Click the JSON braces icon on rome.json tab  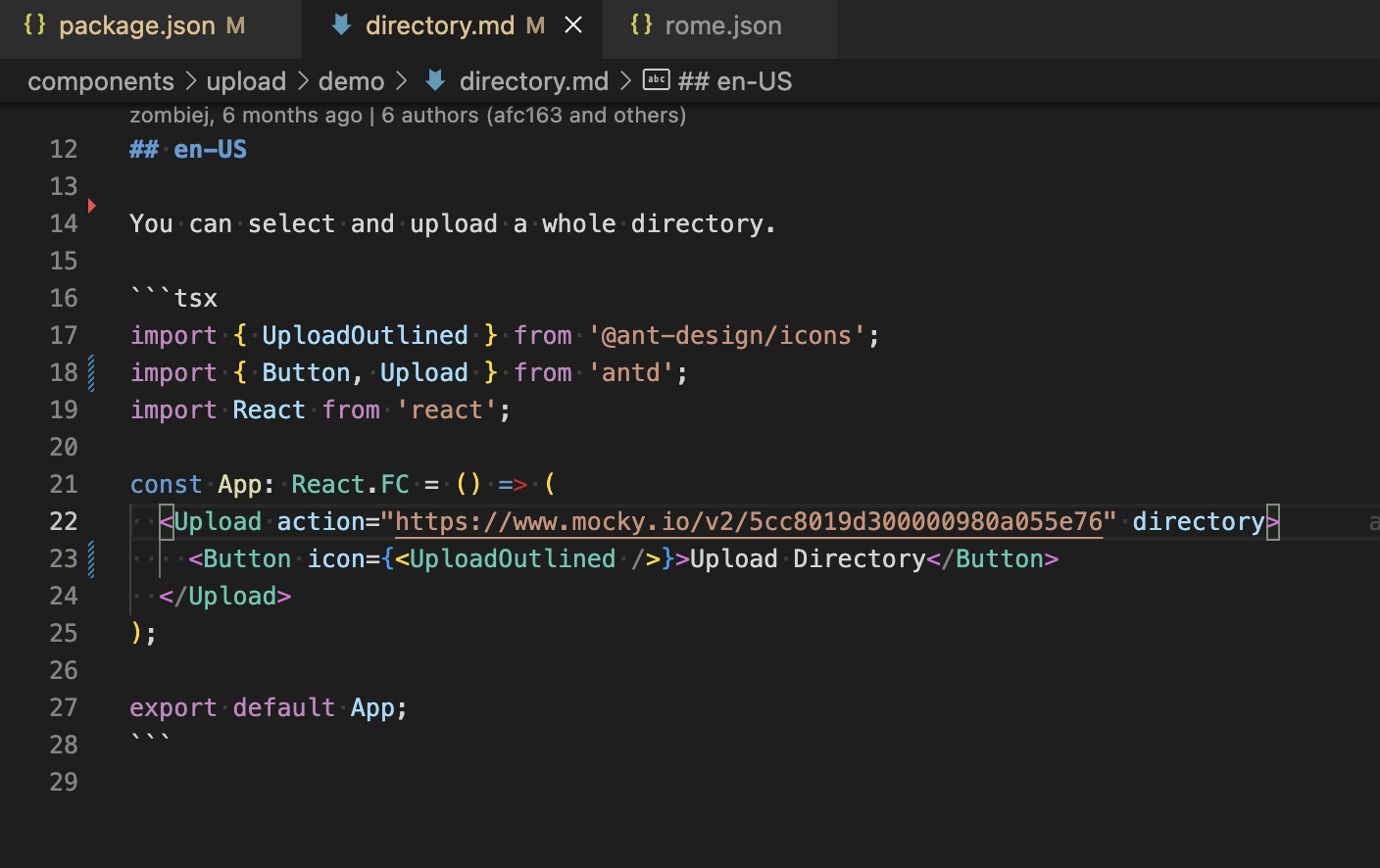pos(642,24)
